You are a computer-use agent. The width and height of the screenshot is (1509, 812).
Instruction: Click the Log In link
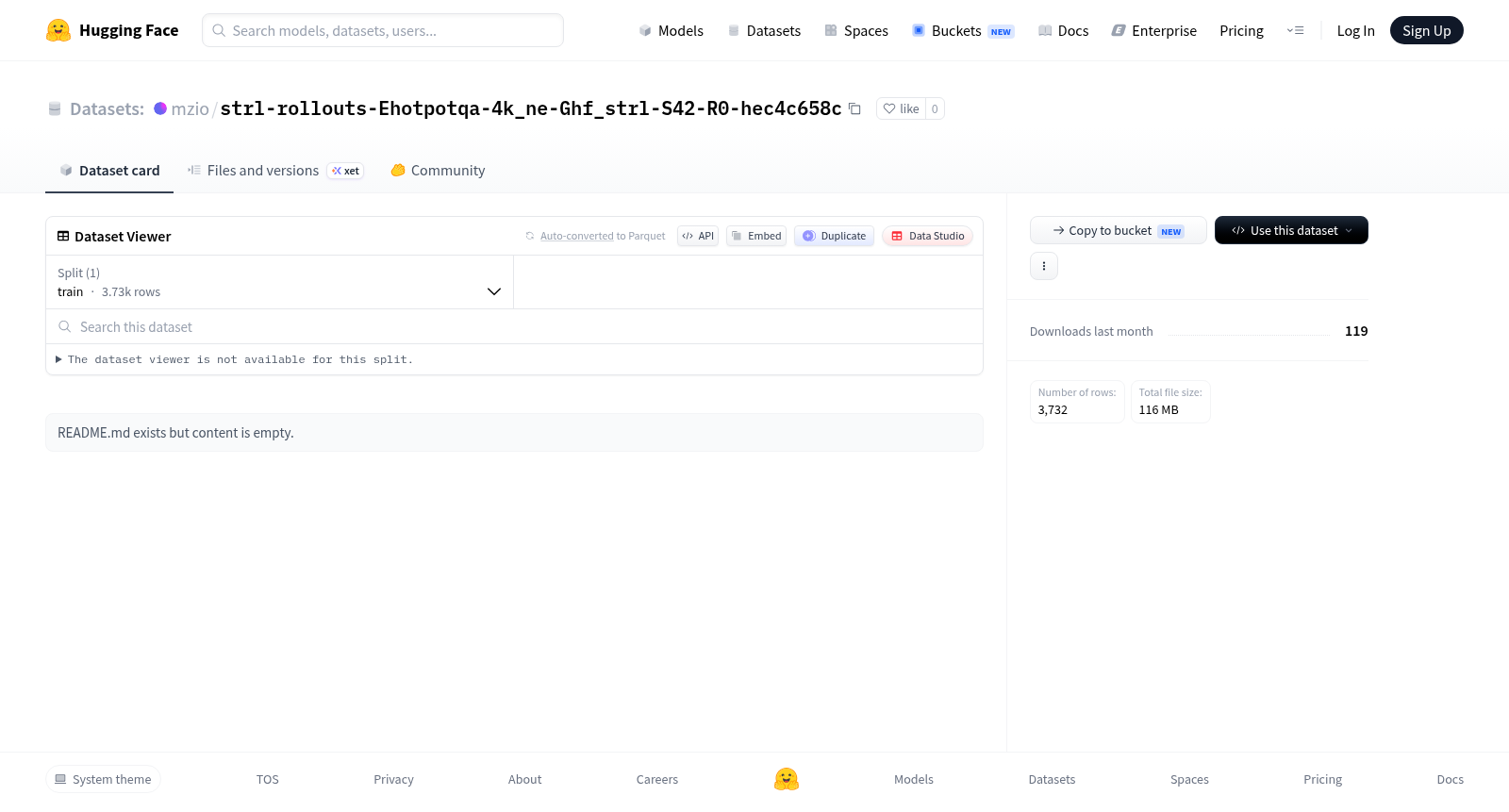point(1355,30)
